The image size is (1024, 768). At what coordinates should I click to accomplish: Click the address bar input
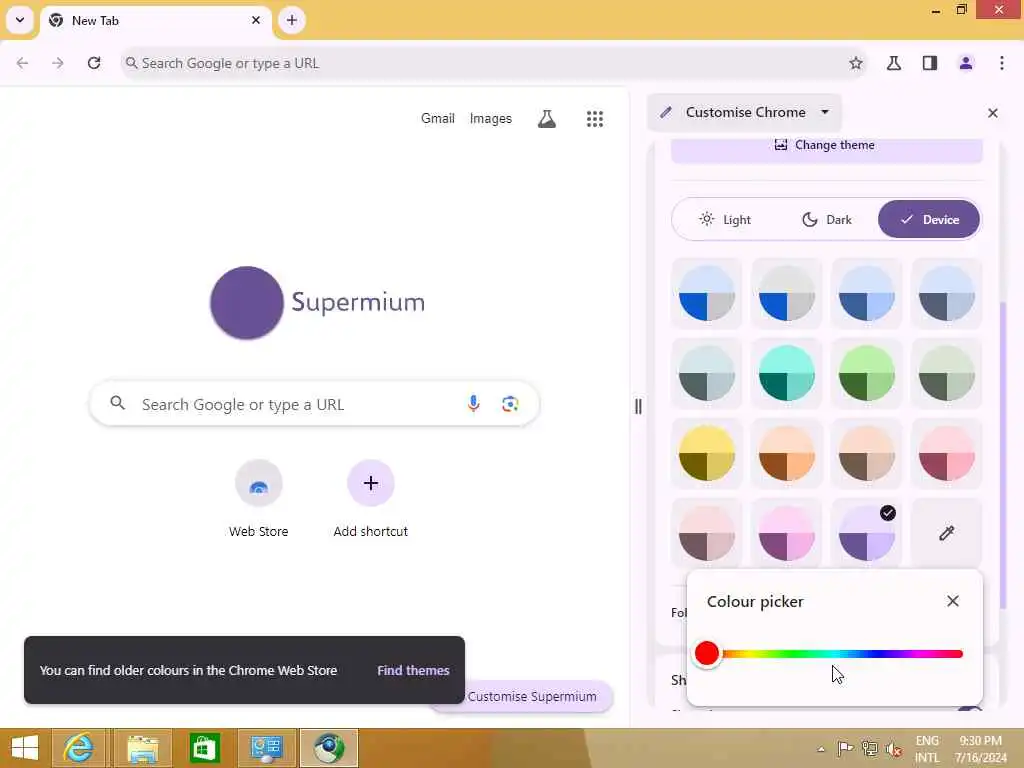(x=494, y=63)
